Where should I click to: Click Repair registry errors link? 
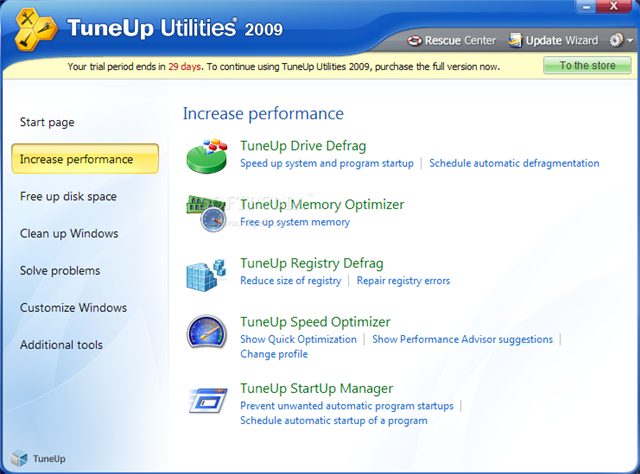(403, 280)
